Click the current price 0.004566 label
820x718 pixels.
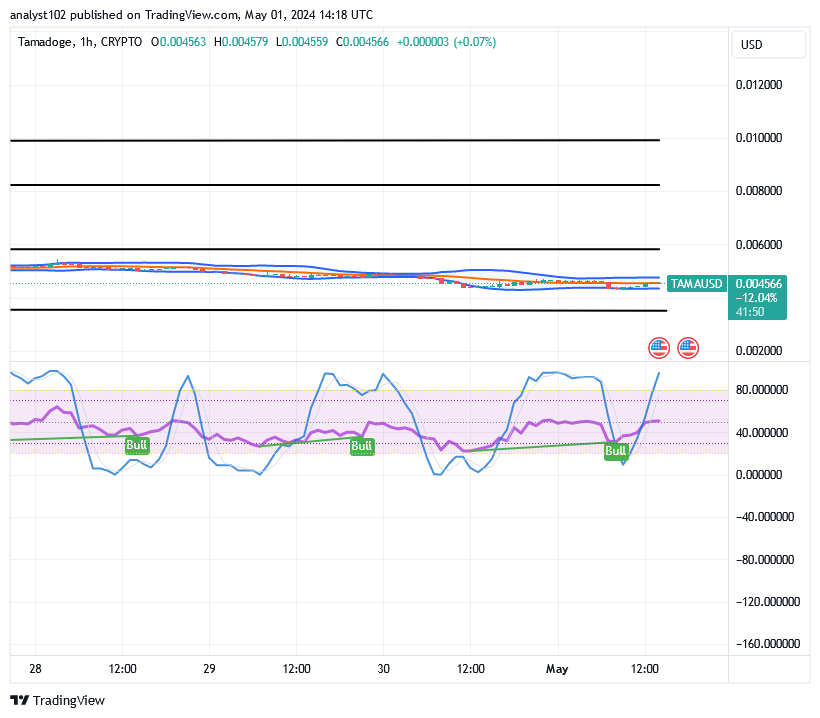[x=758, y=283]
